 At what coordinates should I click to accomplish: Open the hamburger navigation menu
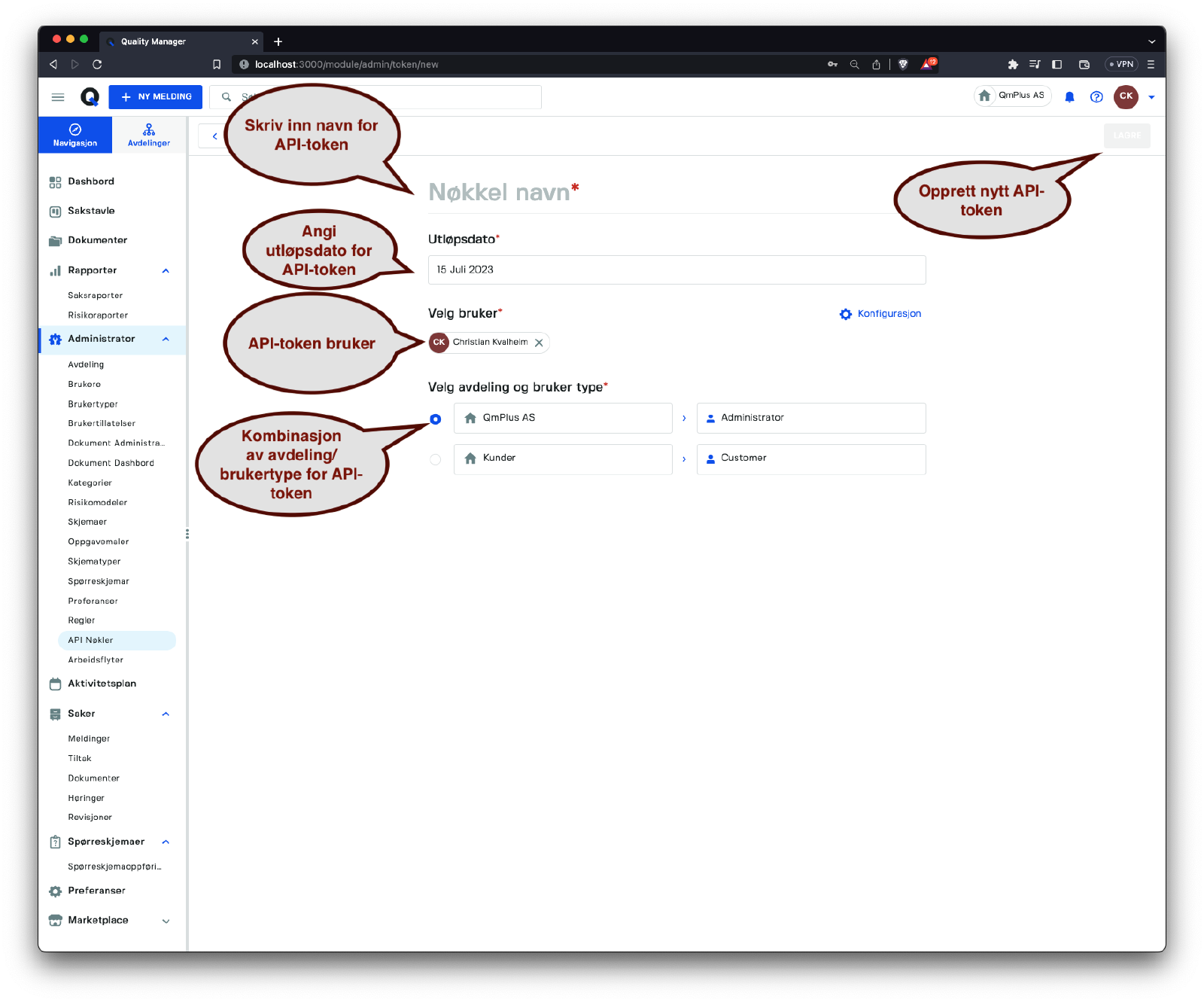pyautogui.click(x=58, y=97)
